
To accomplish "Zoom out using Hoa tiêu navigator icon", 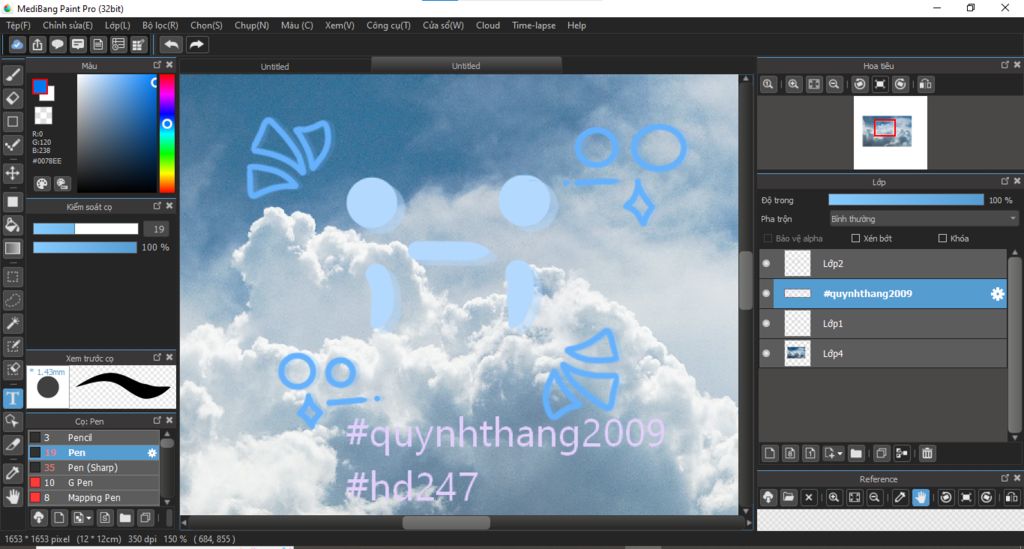I will (x=834, y=84).
